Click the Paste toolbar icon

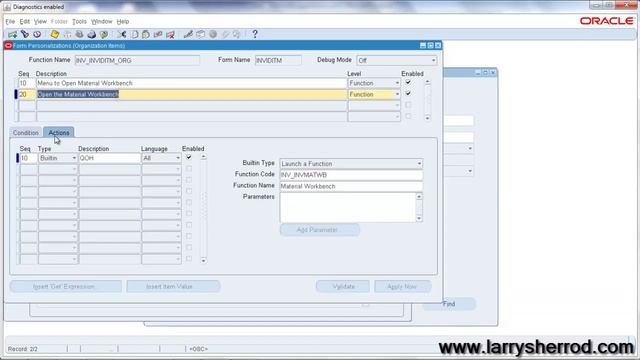point(146,34)
